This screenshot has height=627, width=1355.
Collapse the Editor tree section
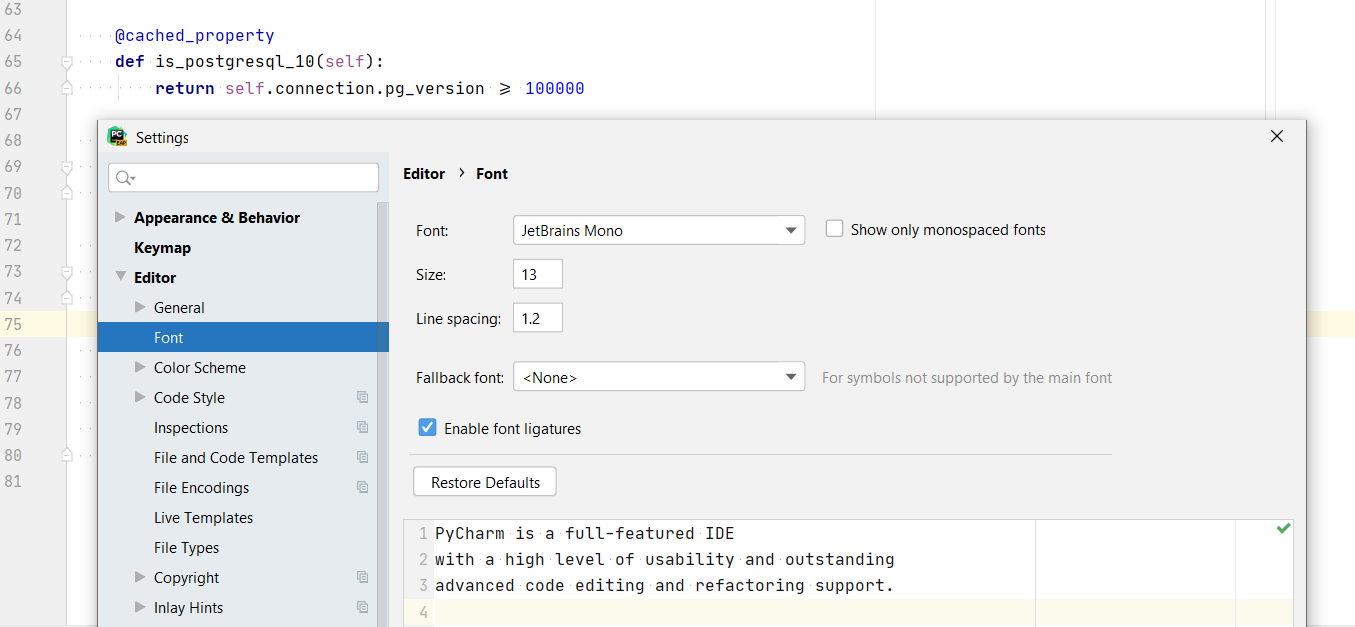pyautogui.click(x=120, y=277)
